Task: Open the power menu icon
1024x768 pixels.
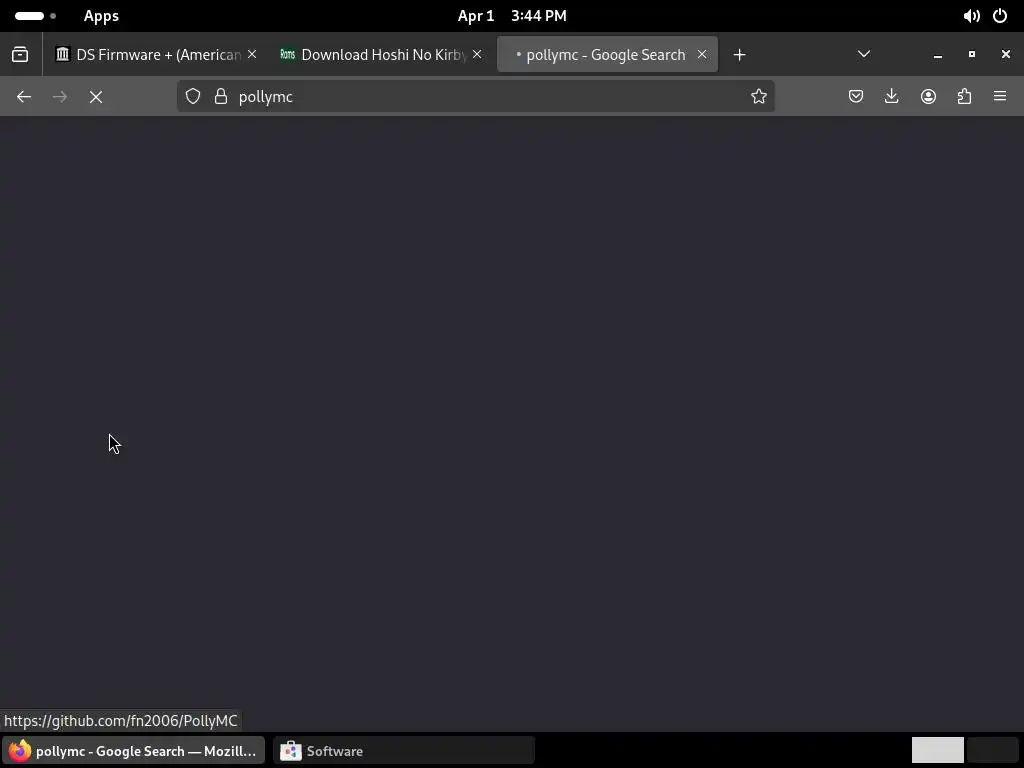Action: coord(1000,16)
